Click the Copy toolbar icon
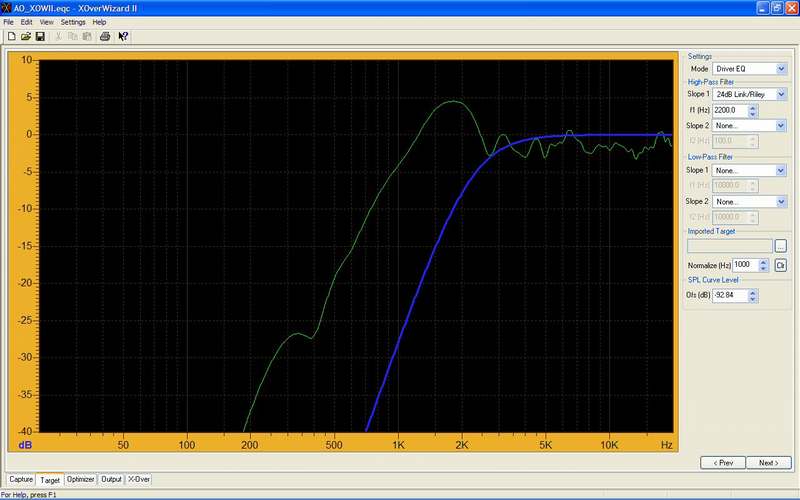 tap(72, 36)
